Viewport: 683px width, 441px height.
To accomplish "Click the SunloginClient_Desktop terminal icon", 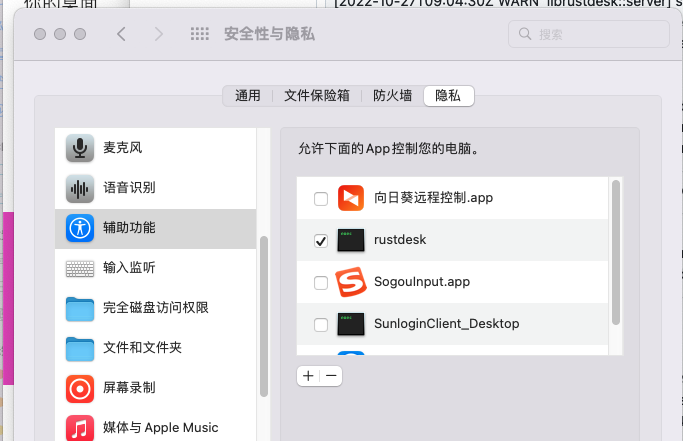I will click(351, 324).
